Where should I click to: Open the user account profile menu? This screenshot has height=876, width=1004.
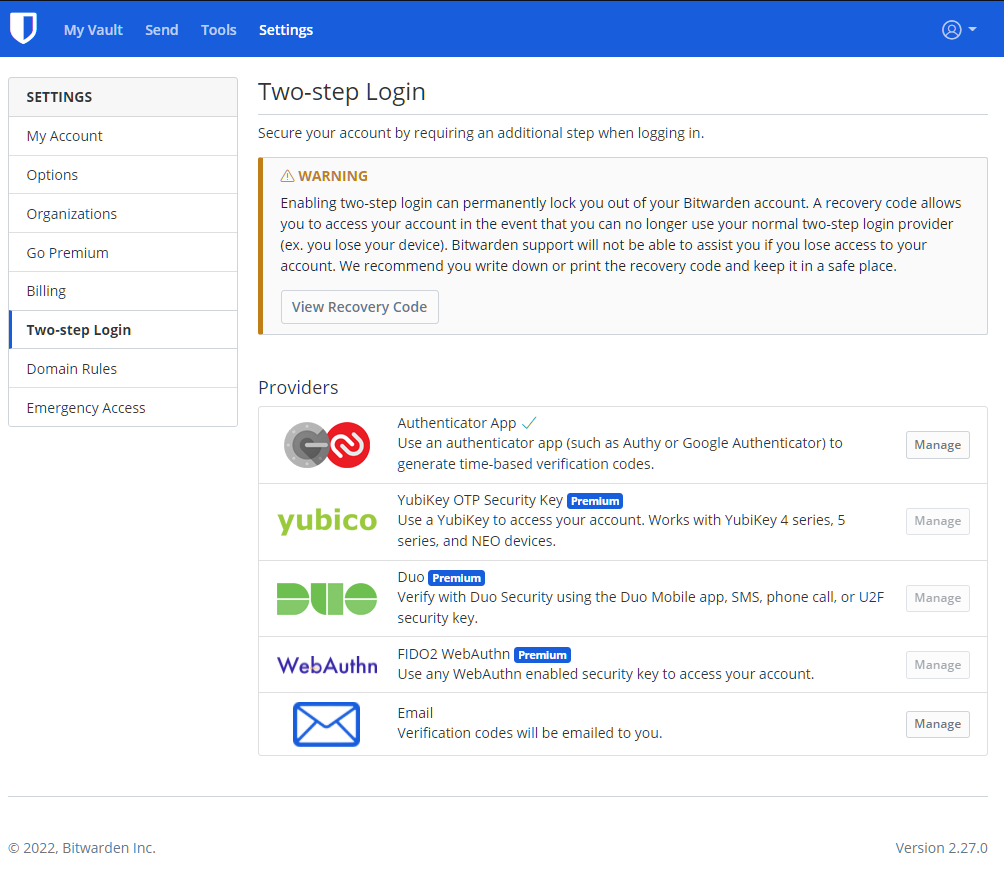(x=958, y=30)
